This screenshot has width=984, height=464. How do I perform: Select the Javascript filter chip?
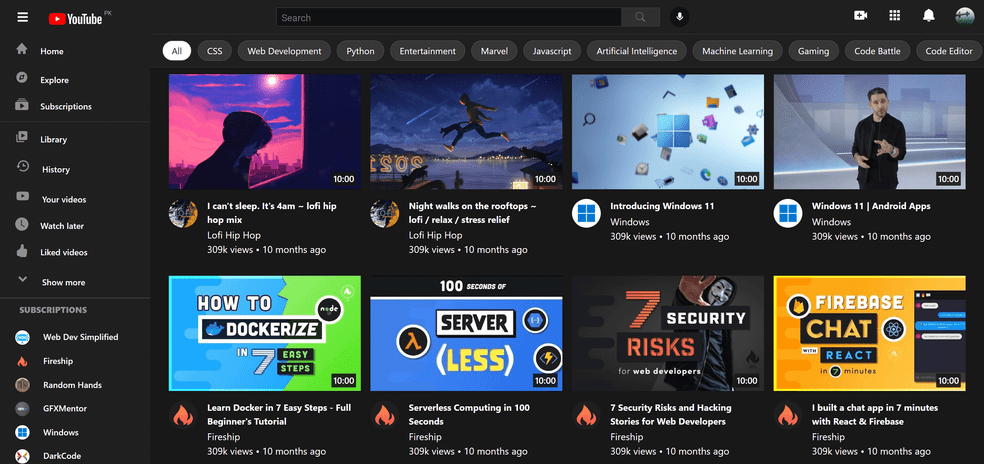552,51
